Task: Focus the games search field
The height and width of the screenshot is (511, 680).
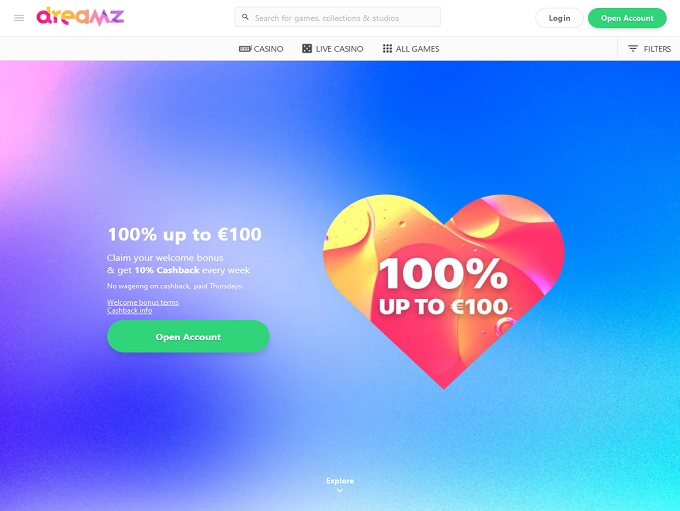Action: 338,17
